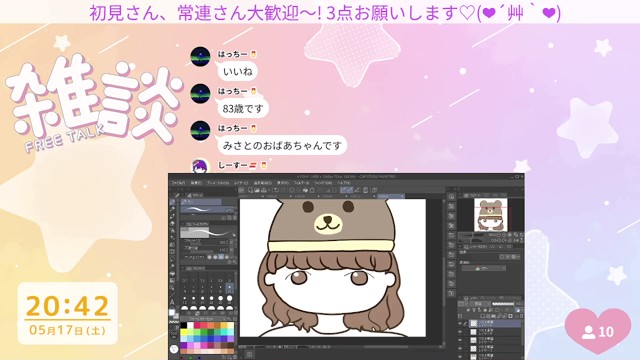
Task: Click the Fill bucket icon in the command bar
Action: point(305,190)
